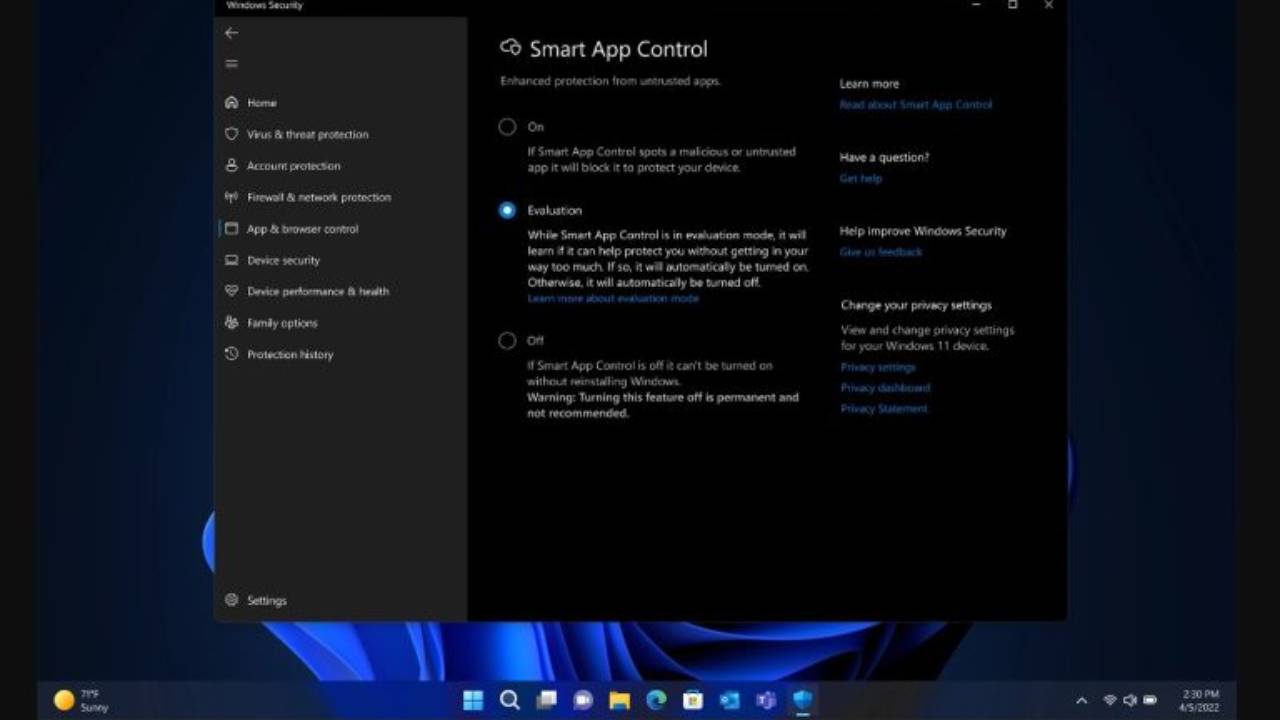Open Virus & threat protection page
The image size is (1280, 720).
[308, 134]
